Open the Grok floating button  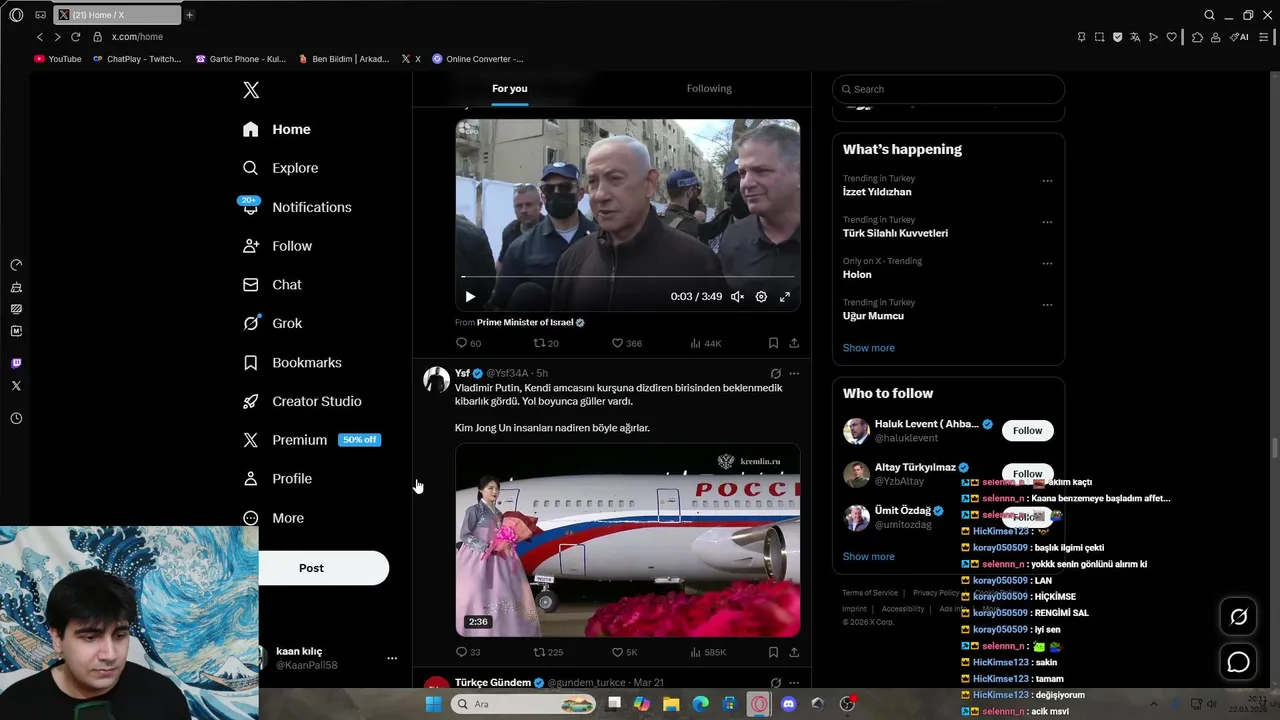[1238, 617]
